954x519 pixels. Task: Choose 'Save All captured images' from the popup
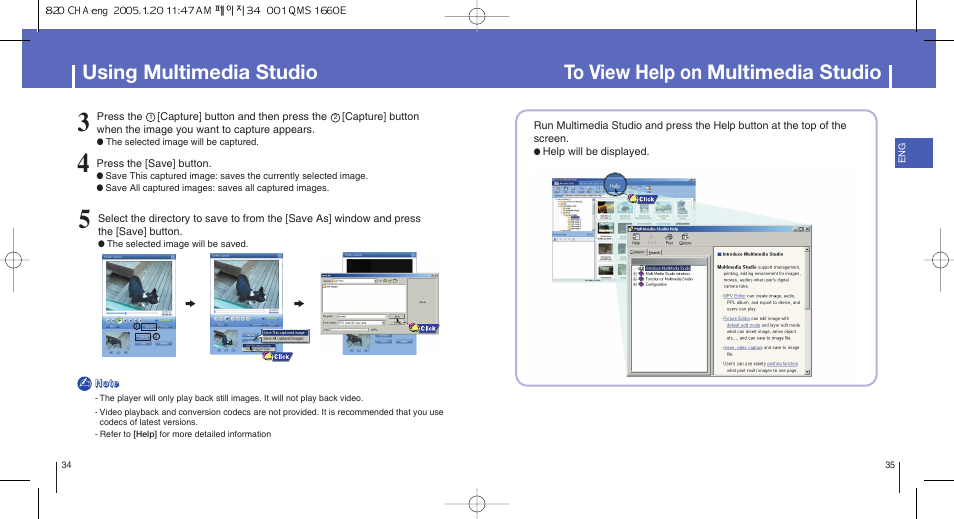pos(284,338)
